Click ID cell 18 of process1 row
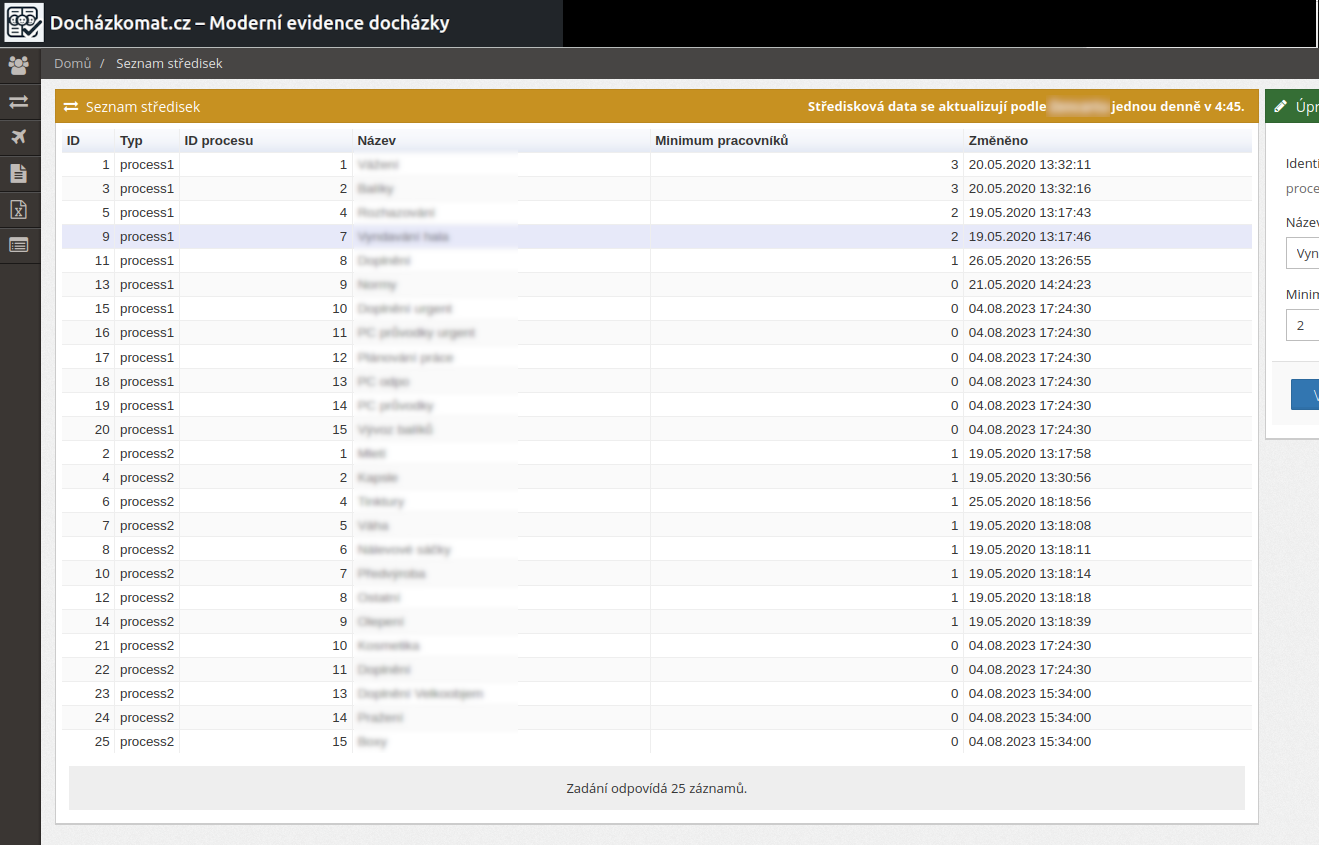This screenshot has width=1319, height=845. click(x=88, y=381)
